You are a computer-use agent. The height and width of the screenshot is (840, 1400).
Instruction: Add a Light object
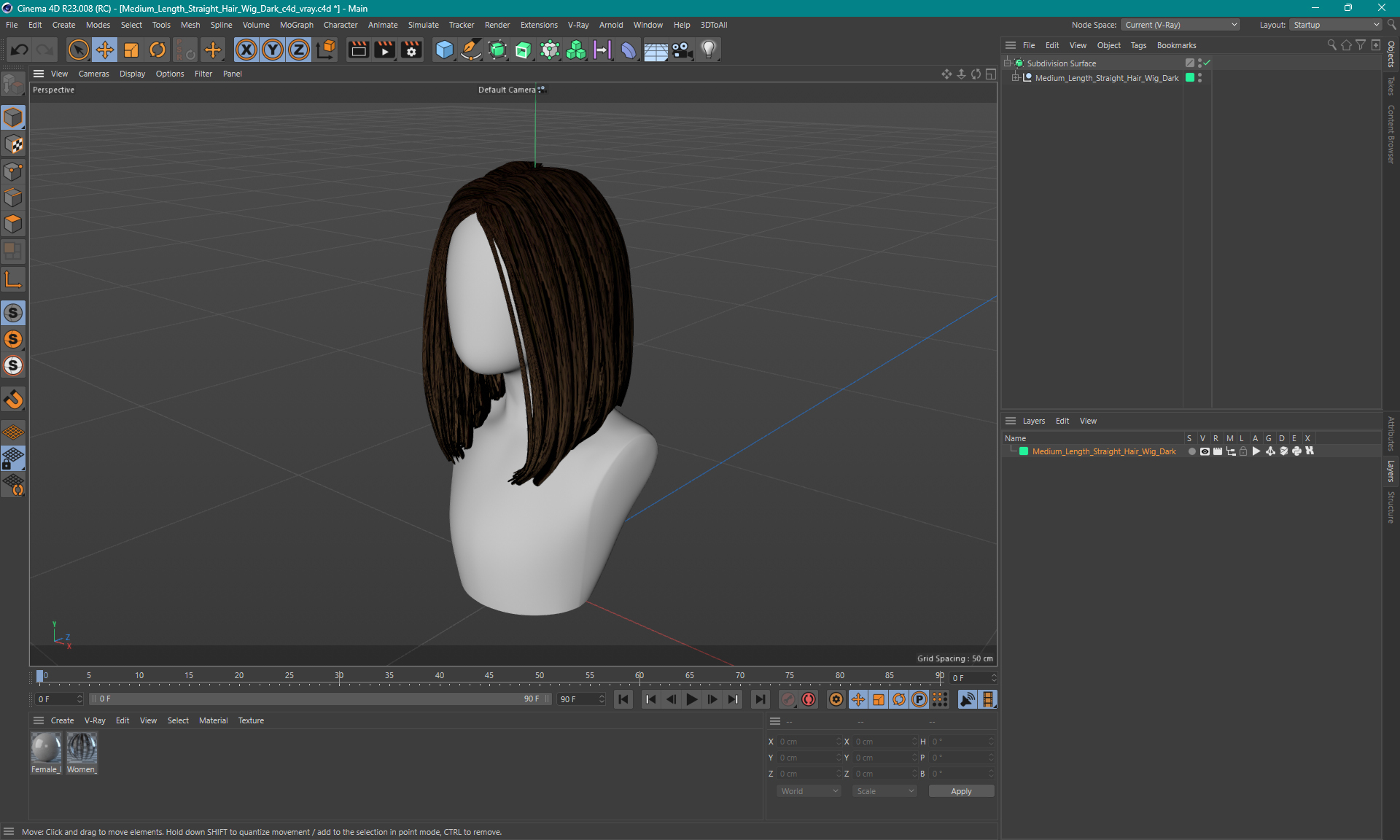tap(709, 50)
